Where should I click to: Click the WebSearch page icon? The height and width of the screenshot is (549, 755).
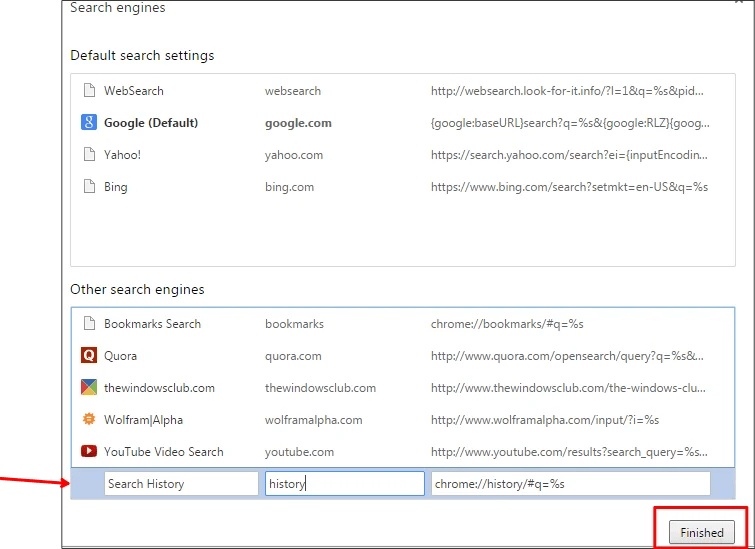(89, 90)
